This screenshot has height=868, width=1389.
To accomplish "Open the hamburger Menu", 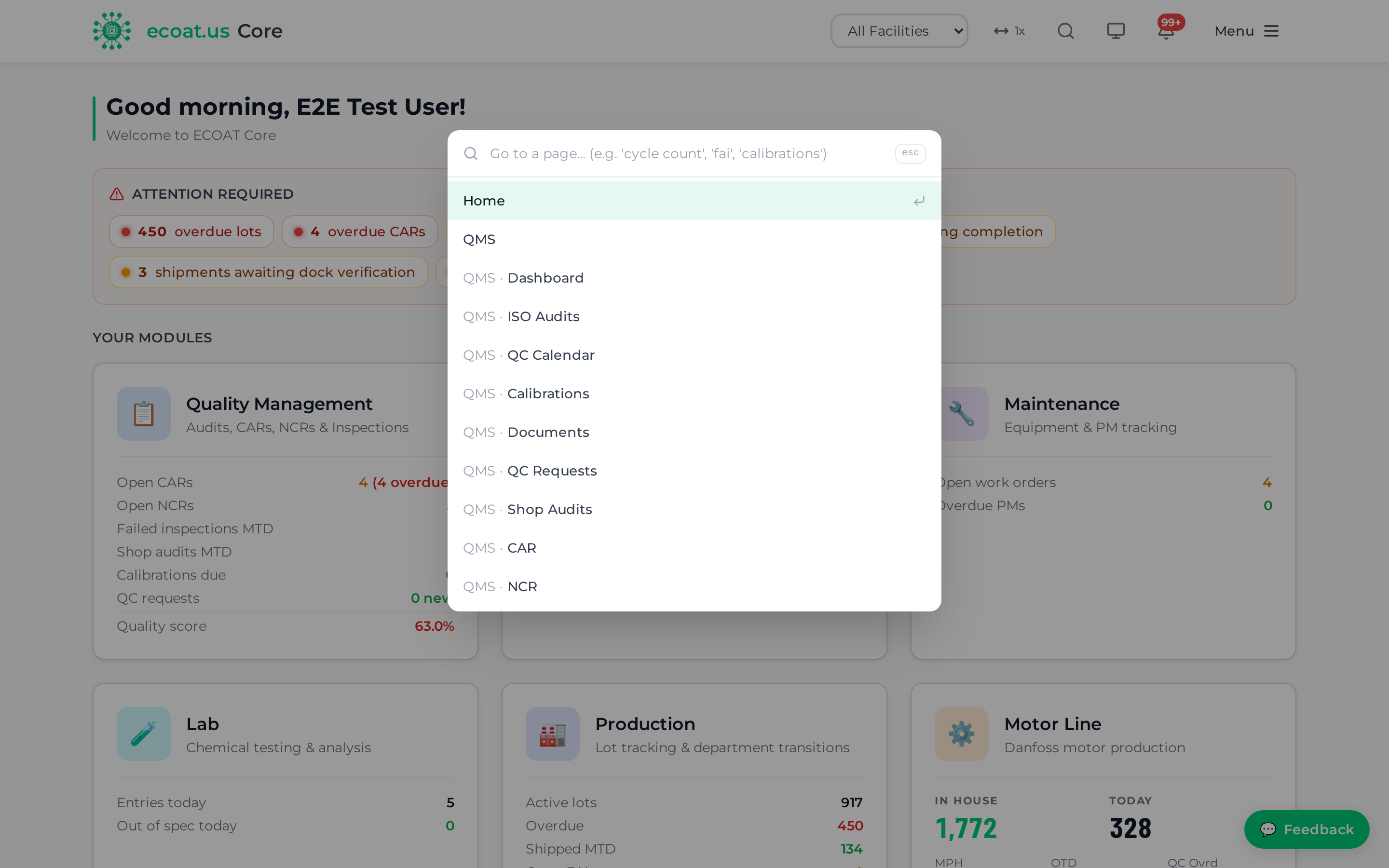I will pos(1247,31).
